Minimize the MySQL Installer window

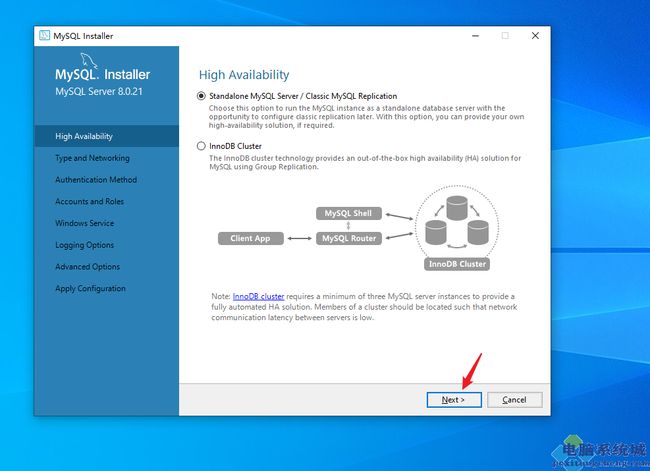475,36
